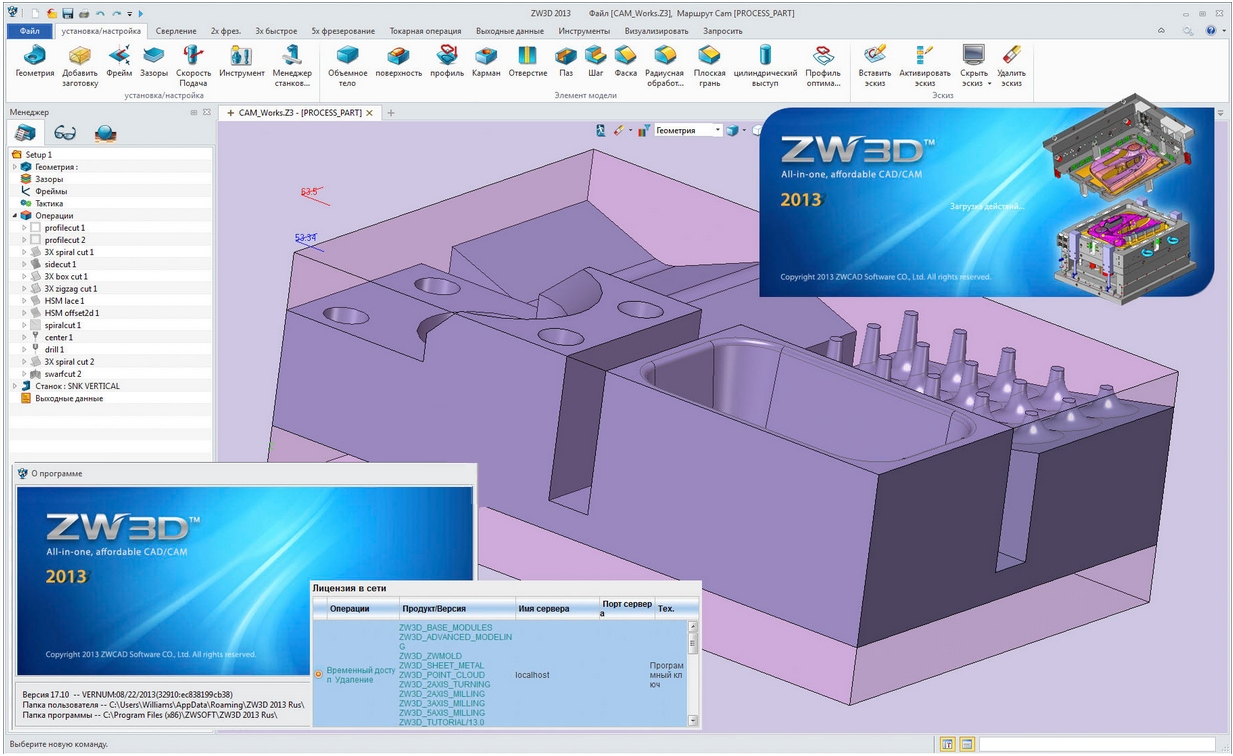Expand the sidecut 1 operation
This screenshot has width=1233, height=756.
tap(24, 265)
